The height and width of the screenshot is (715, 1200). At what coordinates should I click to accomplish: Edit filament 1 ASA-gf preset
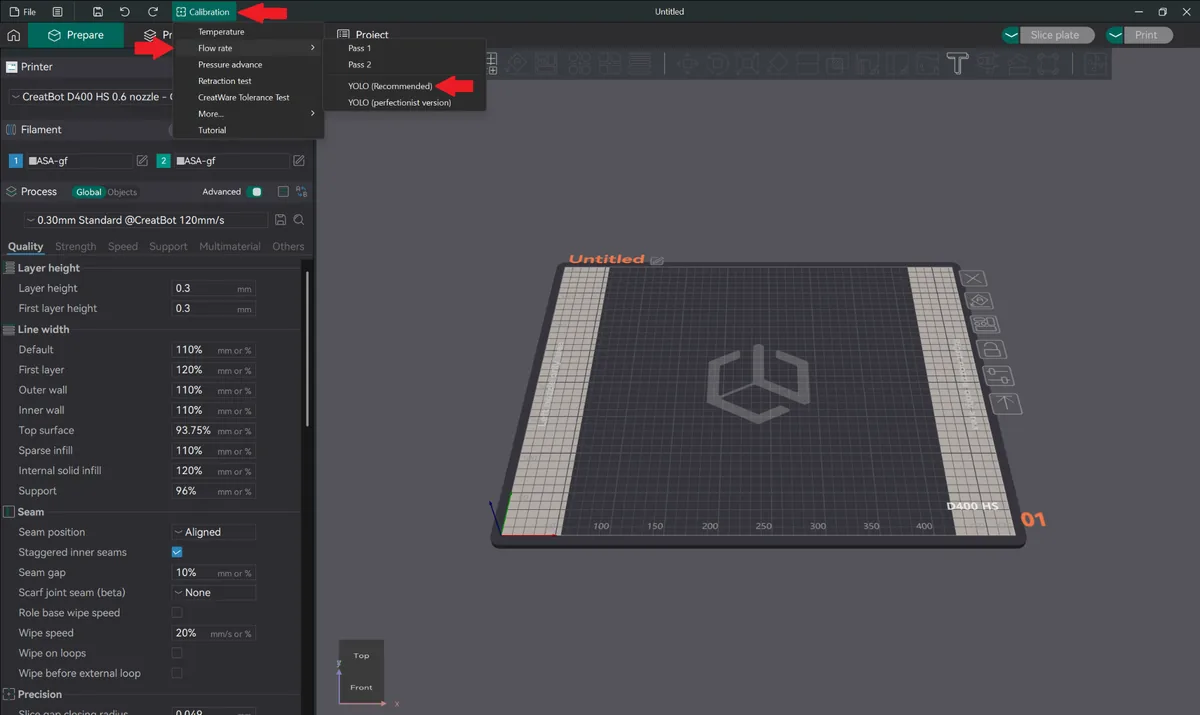click(x=142, y=161)
